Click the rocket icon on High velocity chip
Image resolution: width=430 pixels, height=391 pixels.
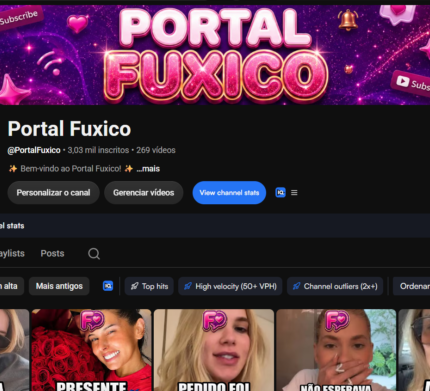click(x=188, y=286)
